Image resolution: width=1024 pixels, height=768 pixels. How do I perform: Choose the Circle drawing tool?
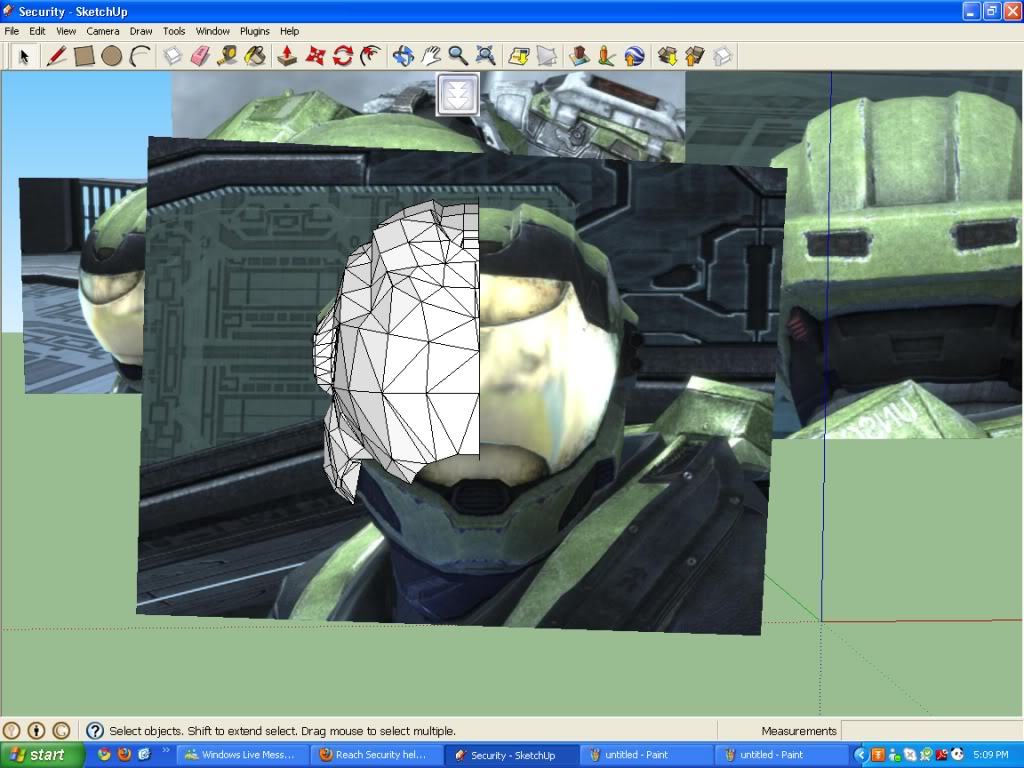coord(111,56)
